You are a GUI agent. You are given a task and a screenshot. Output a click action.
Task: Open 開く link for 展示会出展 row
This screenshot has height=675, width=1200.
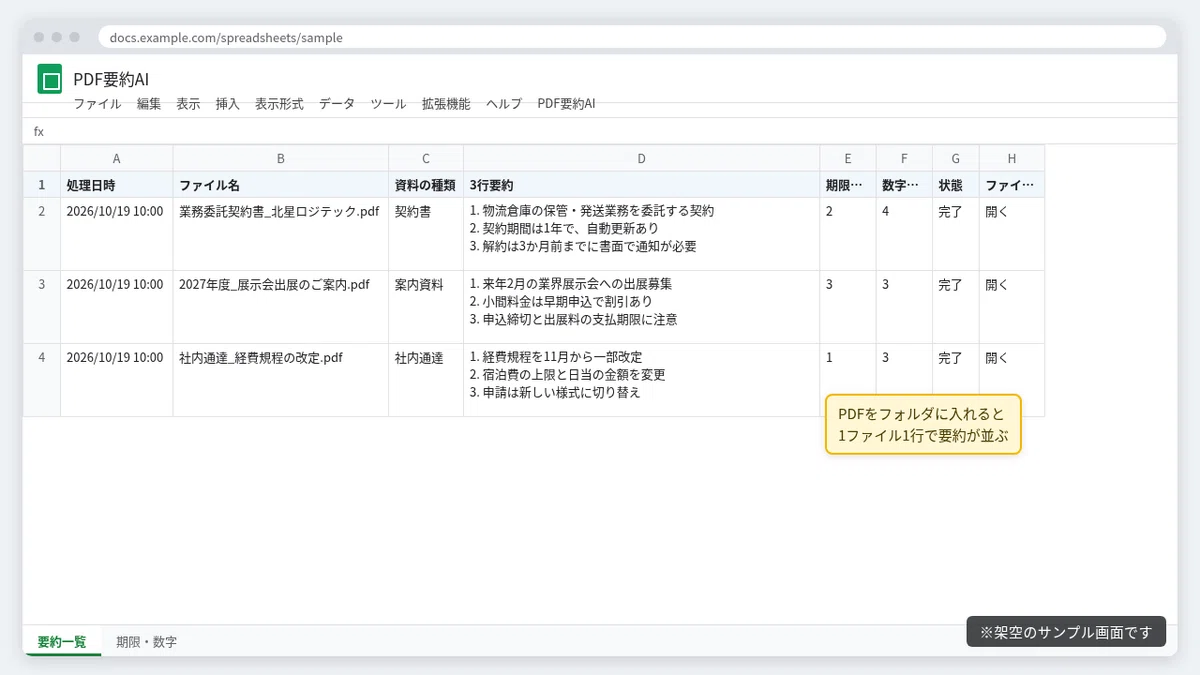coord(997,285)
